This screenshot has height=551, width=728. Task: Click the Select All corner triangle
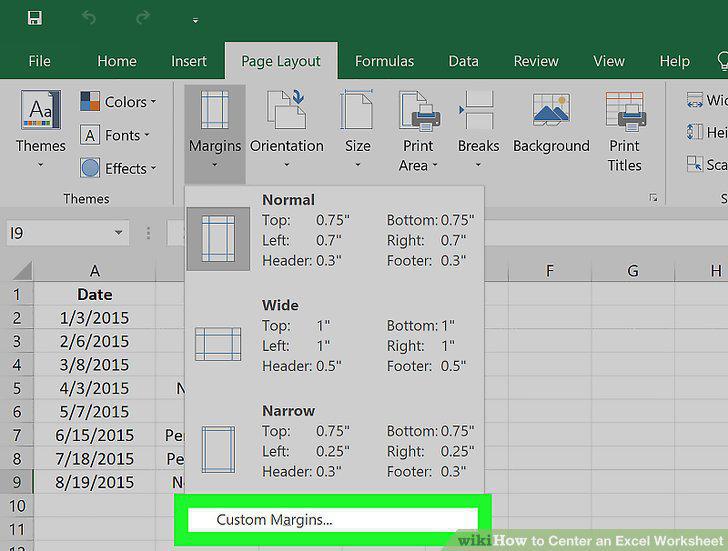click(22, 271)
